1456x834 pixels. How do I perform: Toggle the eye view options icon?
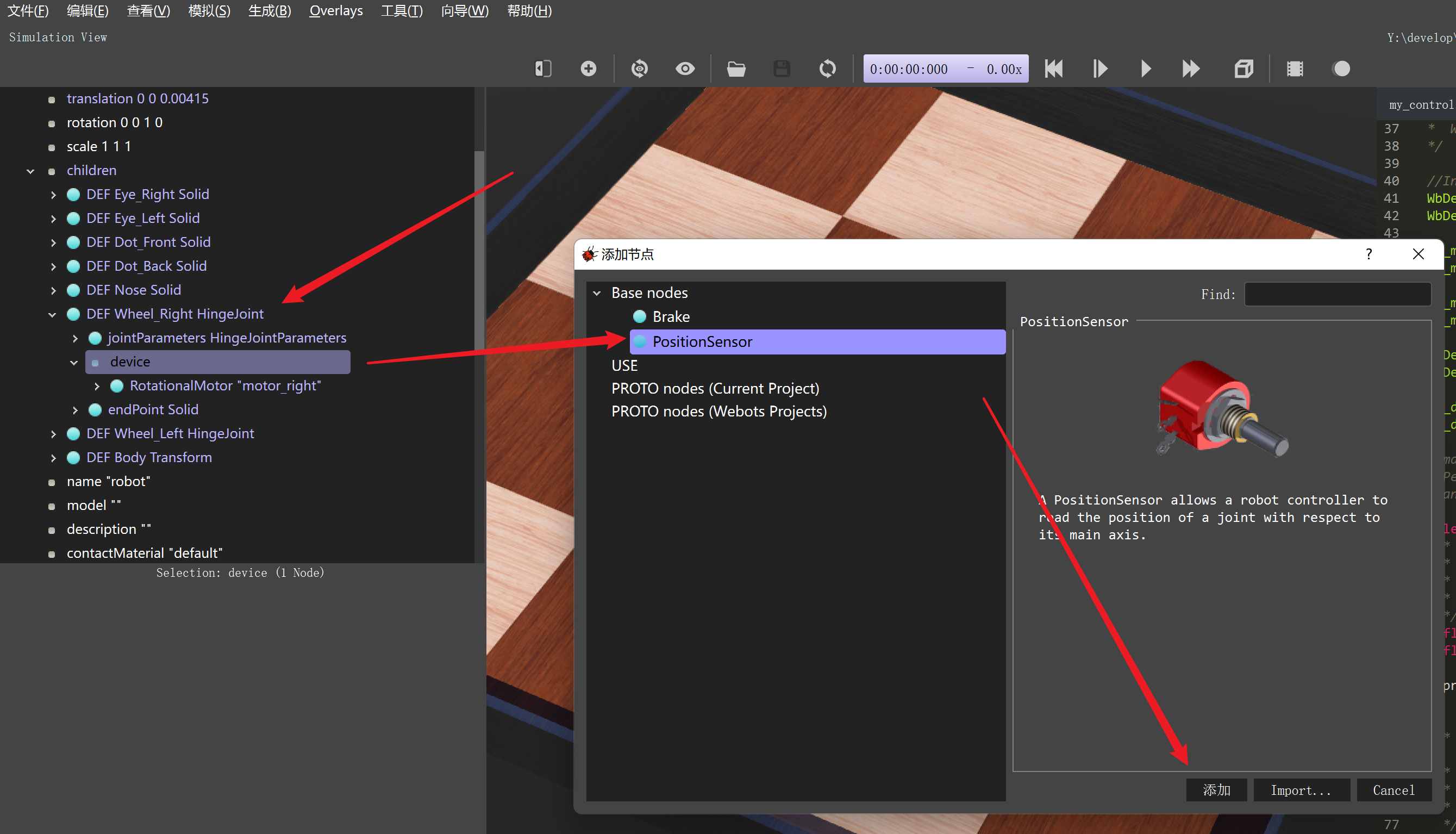click(685, 69)
